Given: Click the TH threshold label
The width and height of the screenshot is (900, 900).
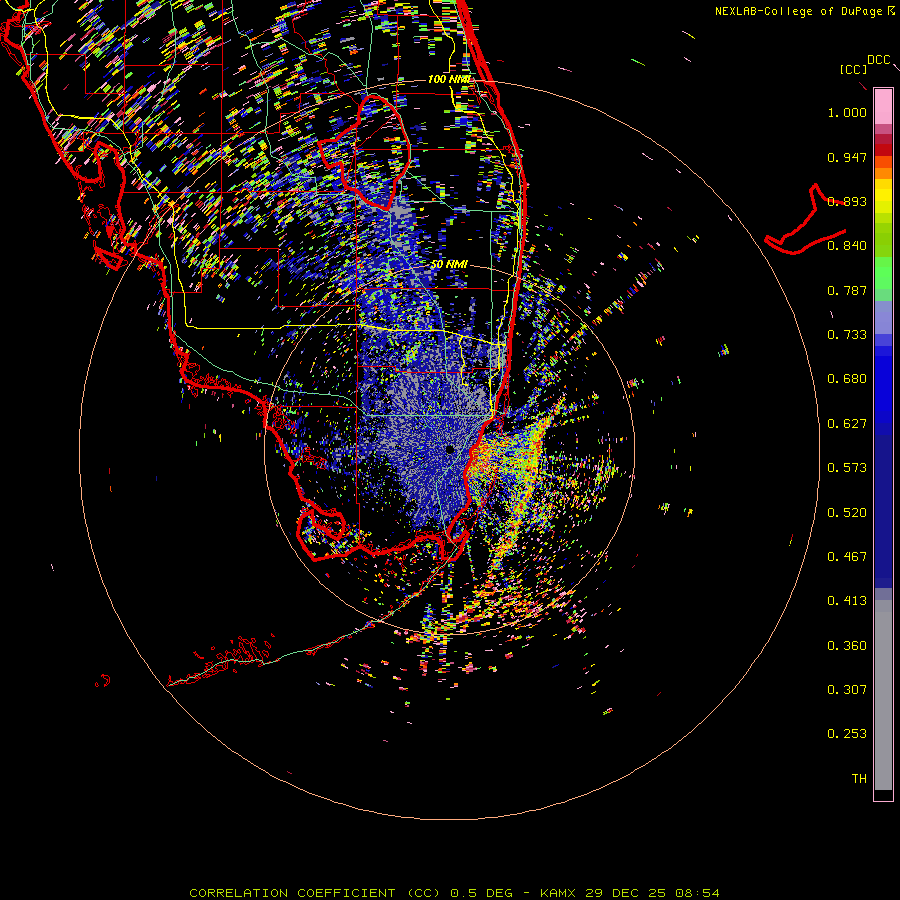Looking at the screenshot, I should point(859,779).
